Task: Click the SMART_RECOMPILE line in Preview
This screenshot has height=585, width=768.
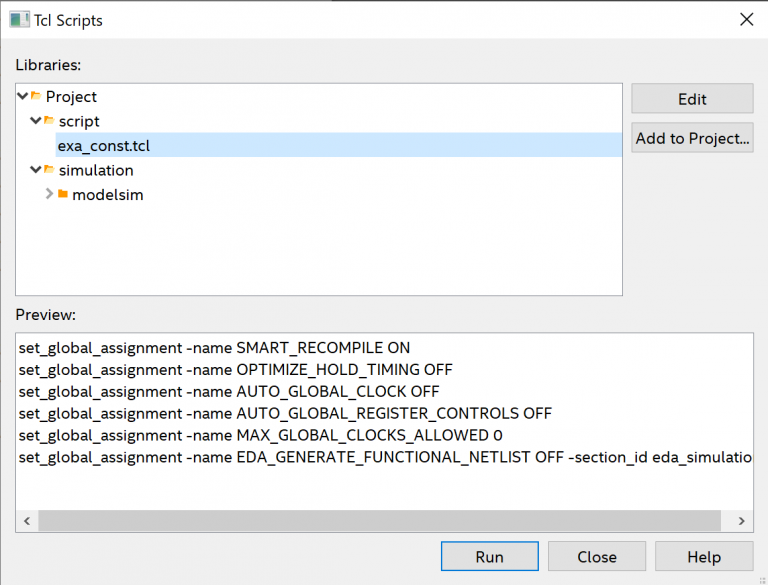Action: [214, 348]
